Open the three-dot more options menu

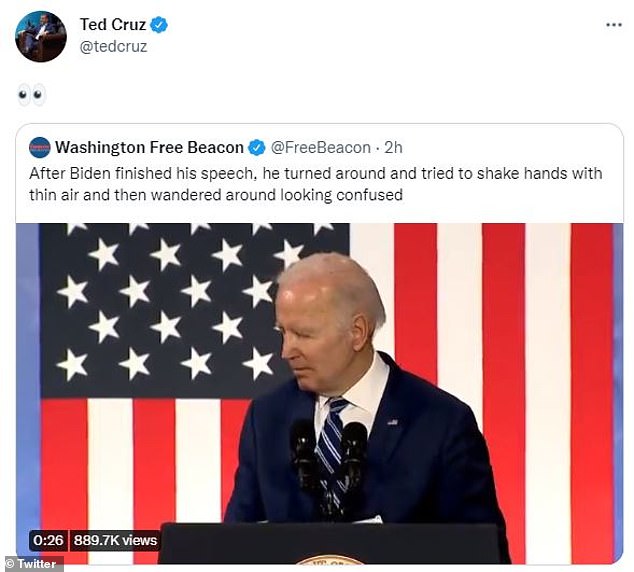(614, 25)
